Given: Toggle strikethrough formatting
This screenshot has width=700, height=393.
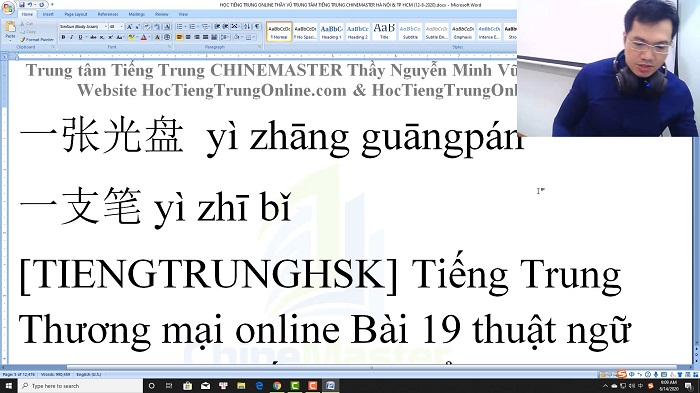Looking at the screenshot, I should 93,37.
